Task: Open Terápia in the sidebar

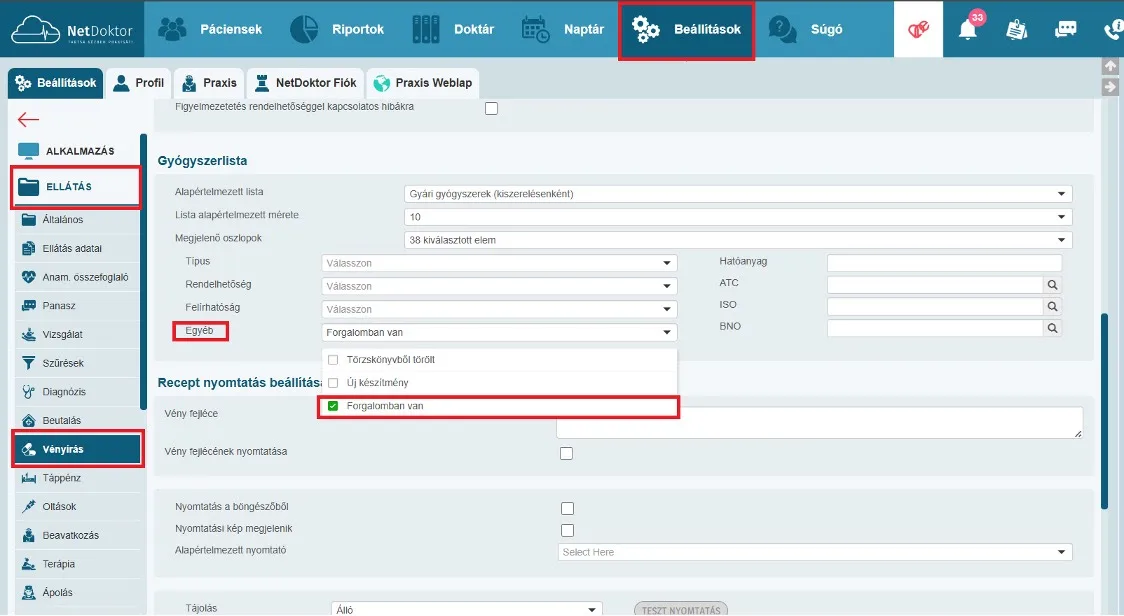Action: pyautogui.click(x=77, y=564)
